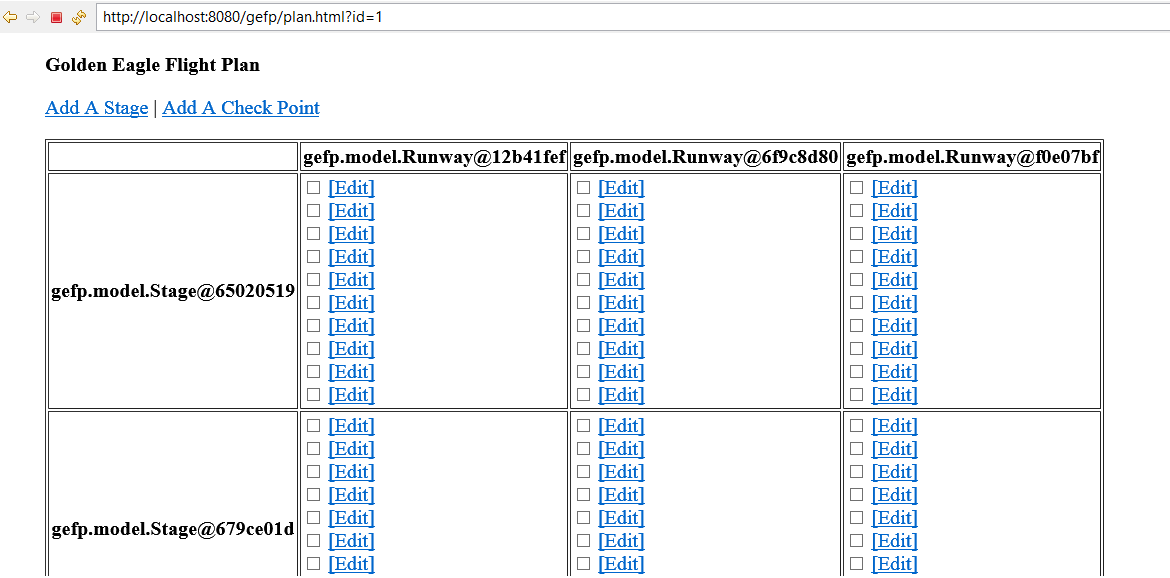Image resolution: width=1170 pixels, height=578 pixels.
Task: Check first checkbox under Runway@f0e07bf for Stage@679ce01d
Action: coord(857,426)
